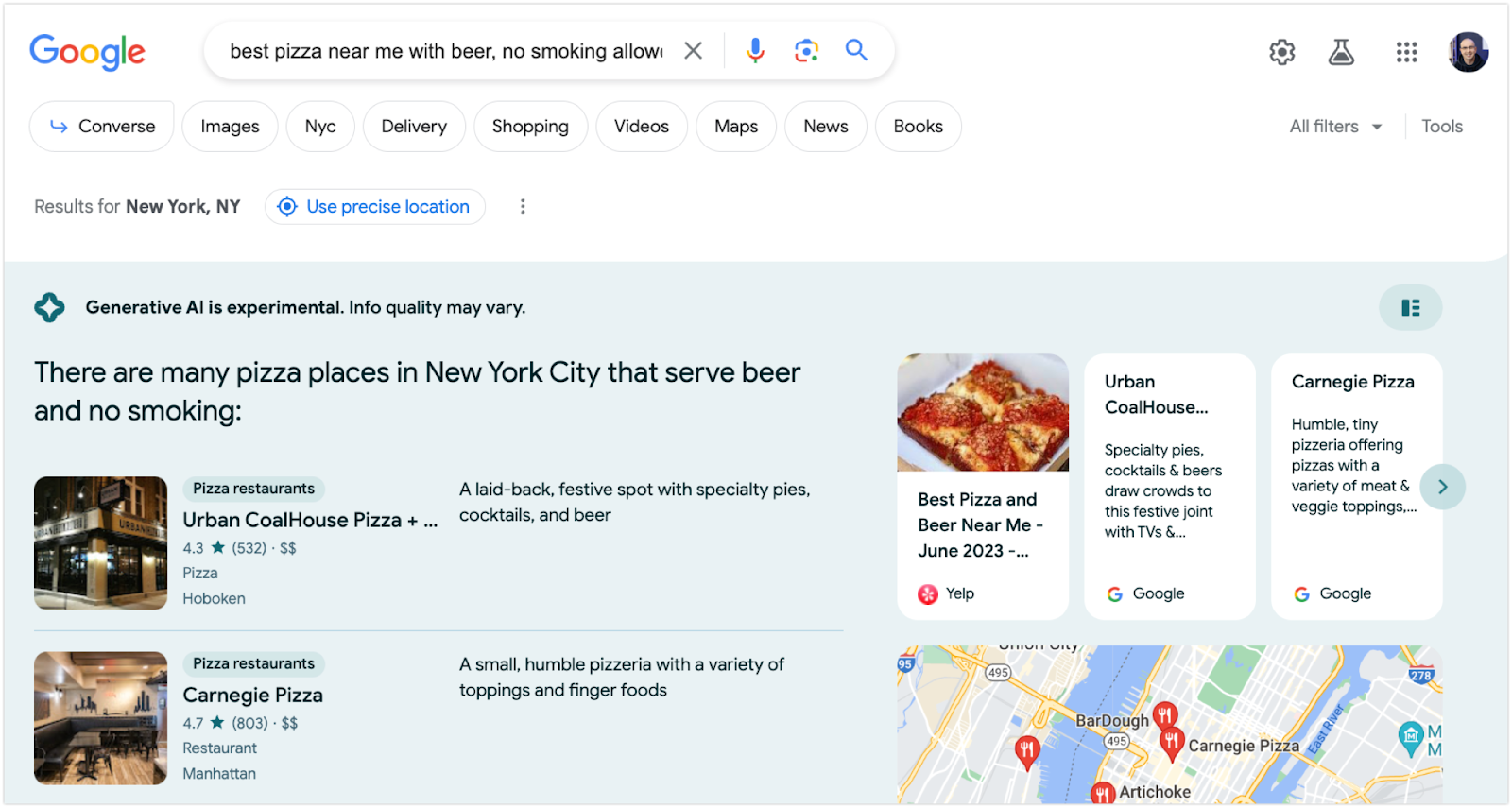1512x808 pixels.
Task: Open quick settings gear icon
Action: tap(1282, 52)
